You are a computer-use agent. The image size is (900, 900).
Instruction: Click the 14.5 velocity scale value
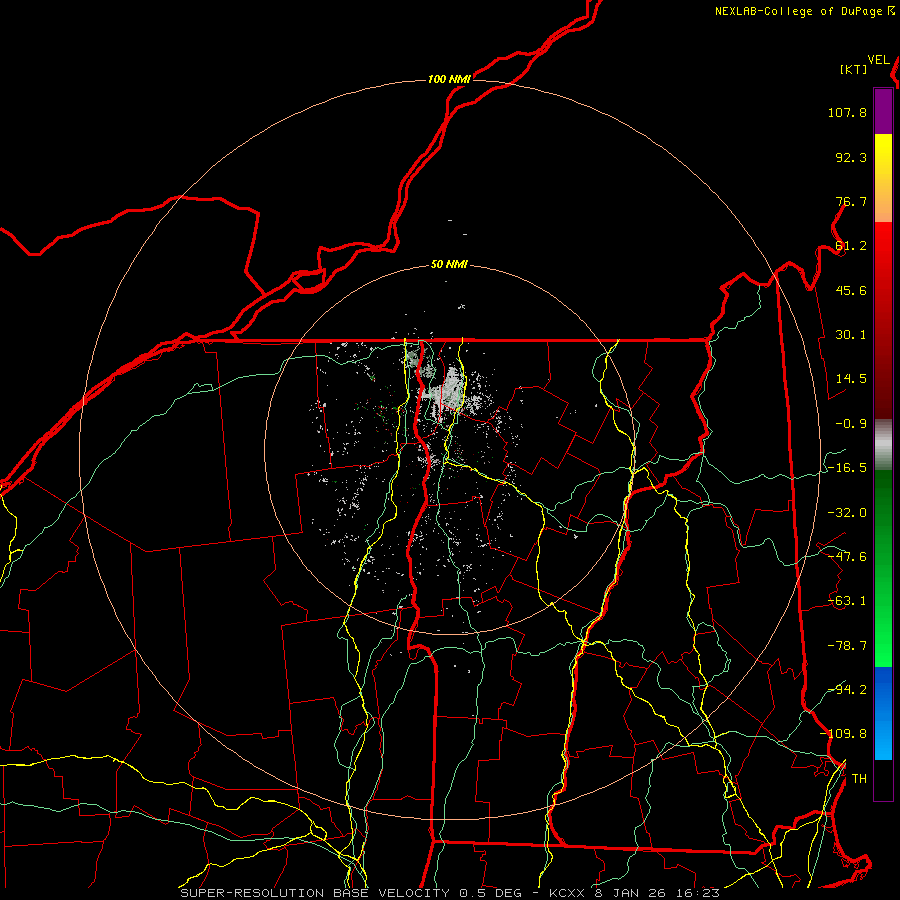click(851, 379)
